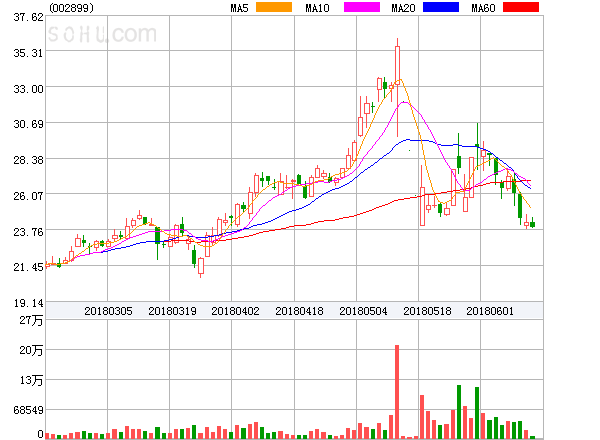This screenshot has height=440, width=600.
Task: Click the 21.45 price axis label
Action: coord(28,267)
